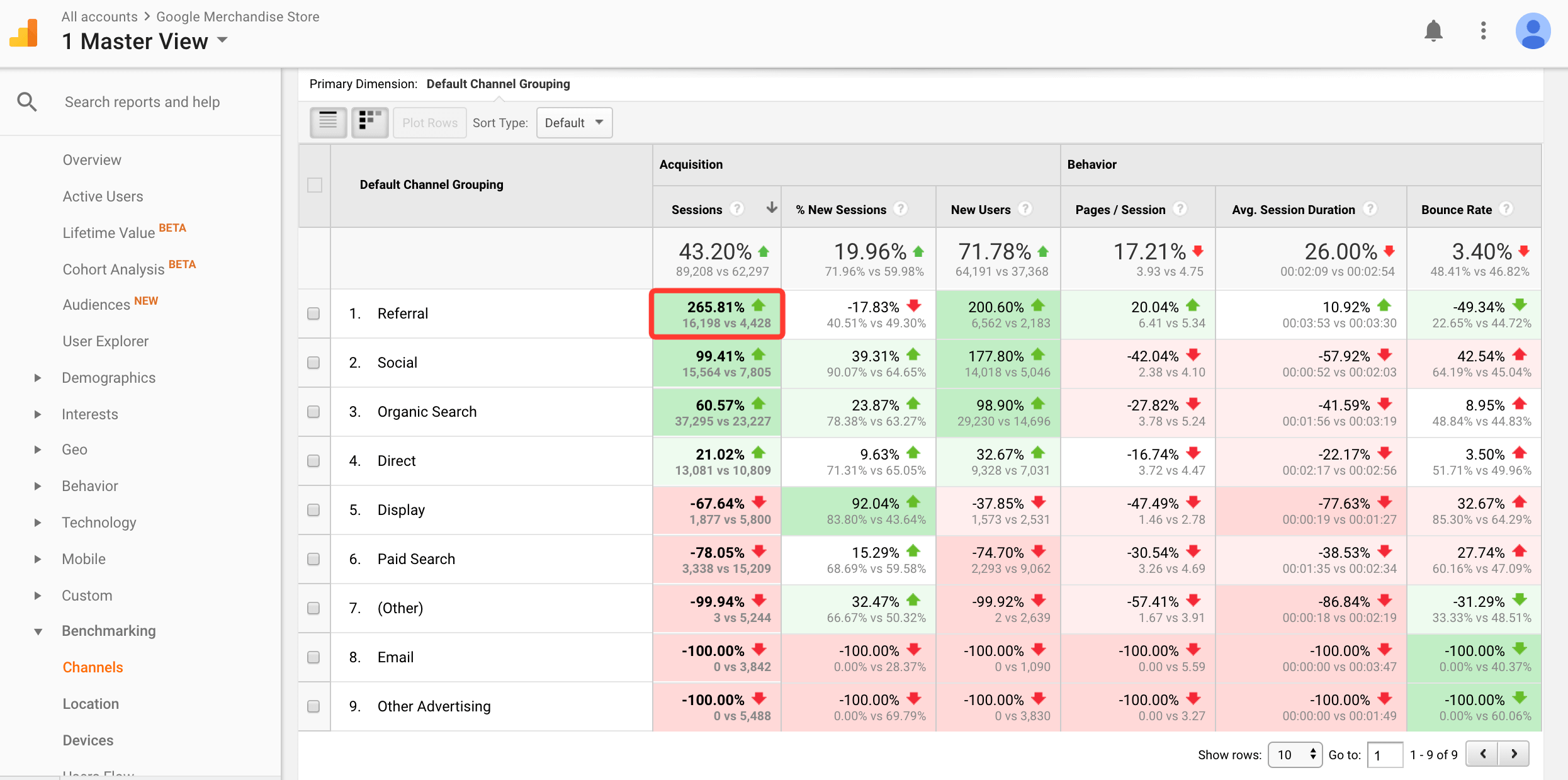Open the User Explorer report
The image size is (1568, 780).
106,341
